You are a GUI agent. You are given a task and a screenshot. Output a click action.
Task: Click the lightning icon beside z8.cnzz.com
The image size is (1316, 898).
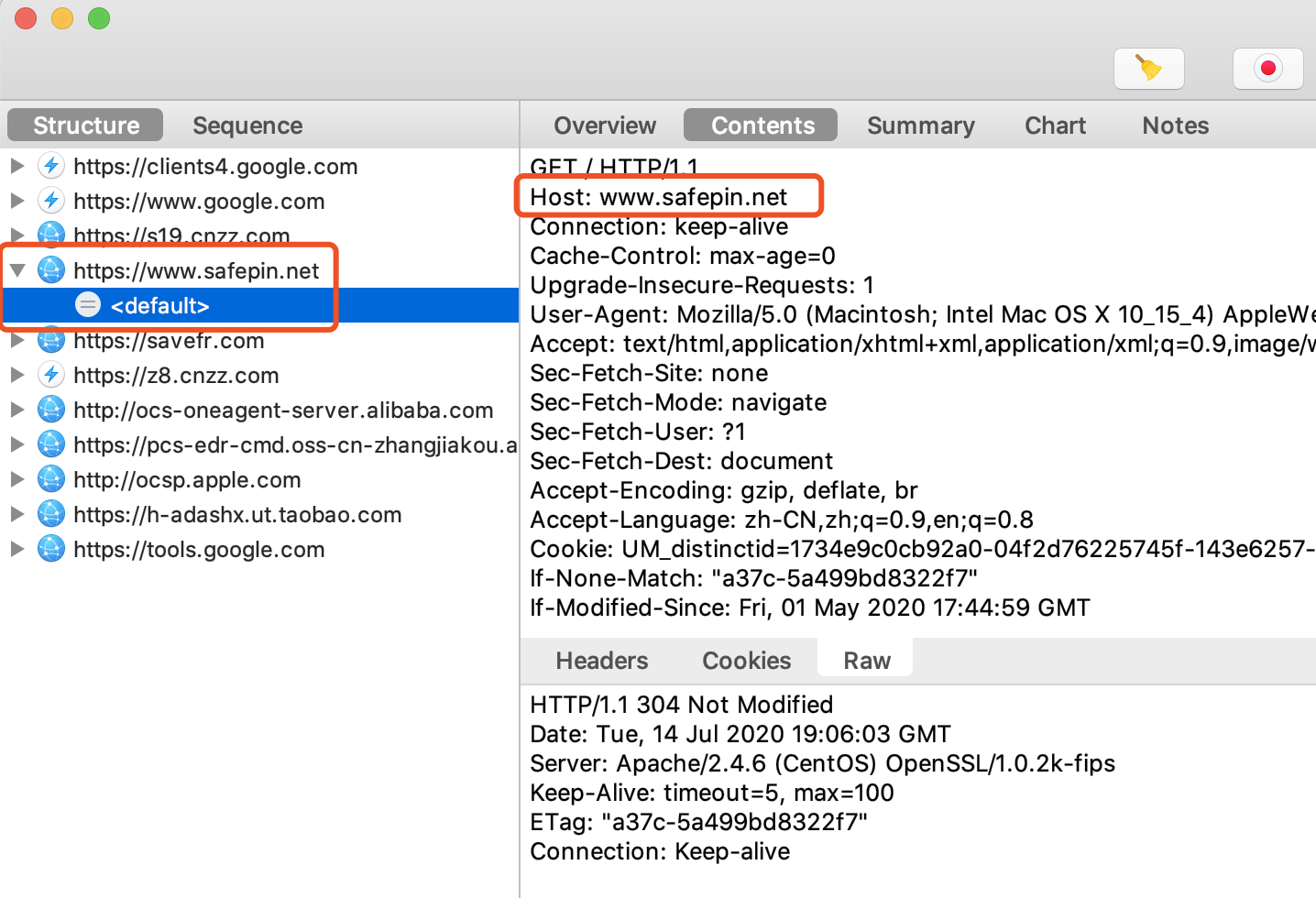coord(51,375)
